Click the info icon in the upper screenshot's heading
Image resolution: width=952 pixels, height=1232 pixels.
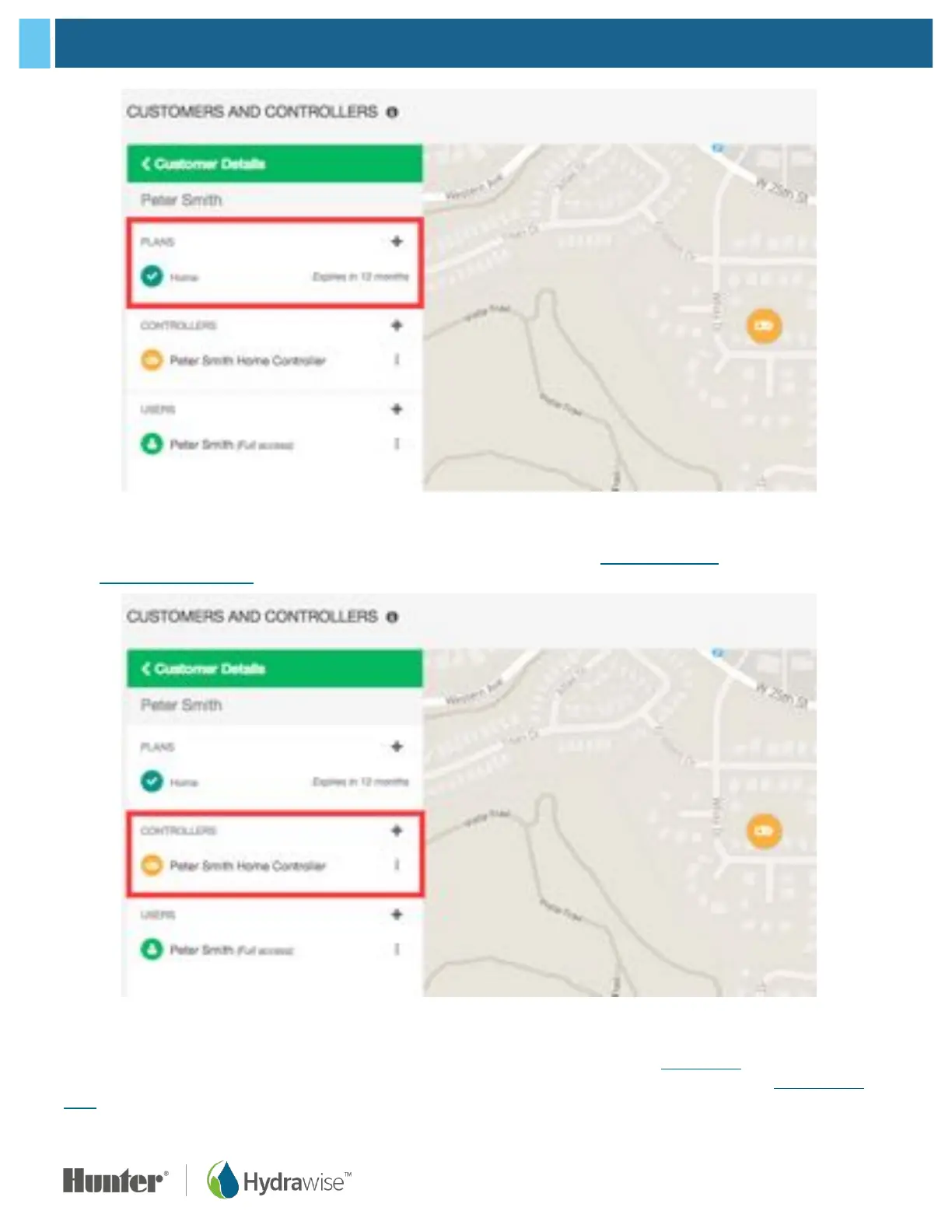(x=392, y=112)
